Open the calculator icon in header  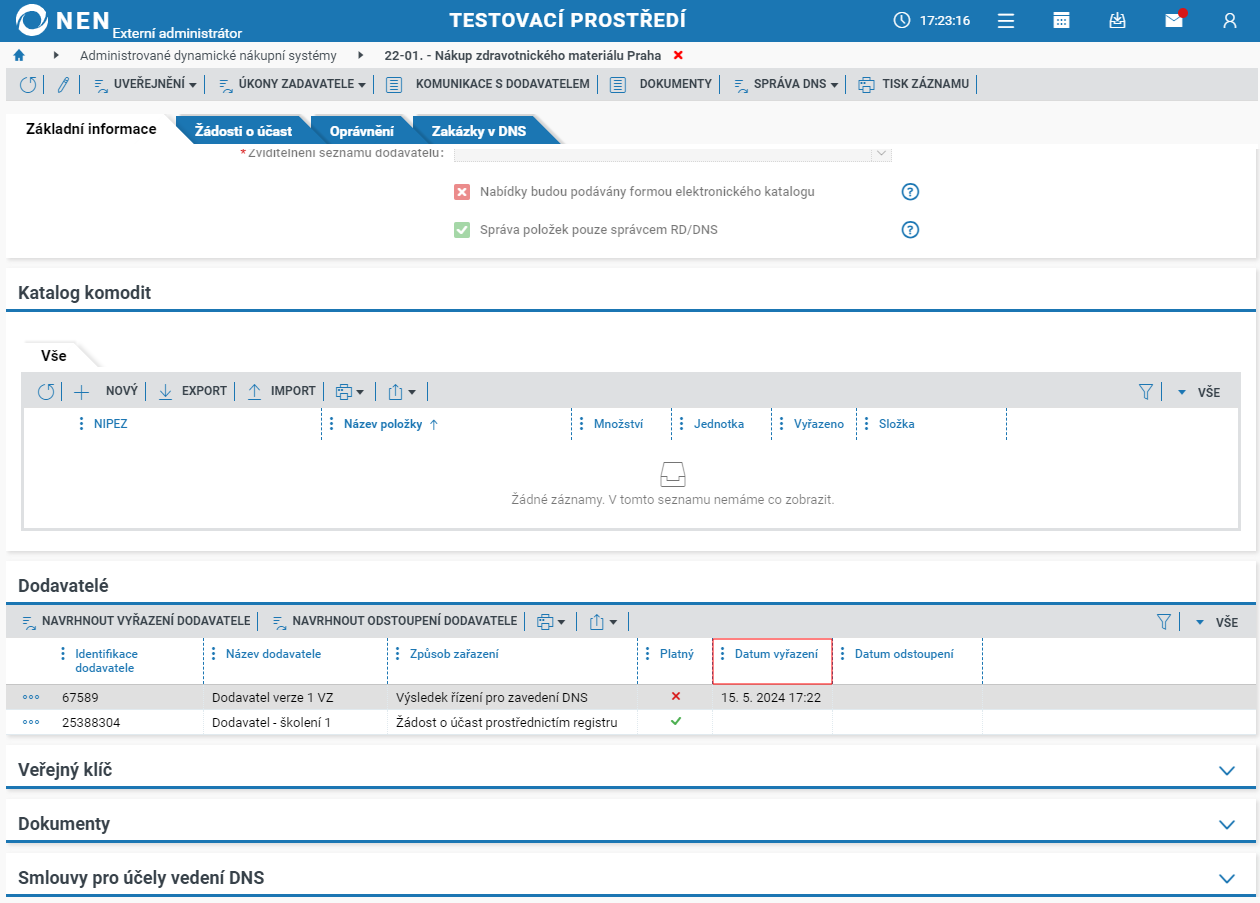pos(1062,21)
